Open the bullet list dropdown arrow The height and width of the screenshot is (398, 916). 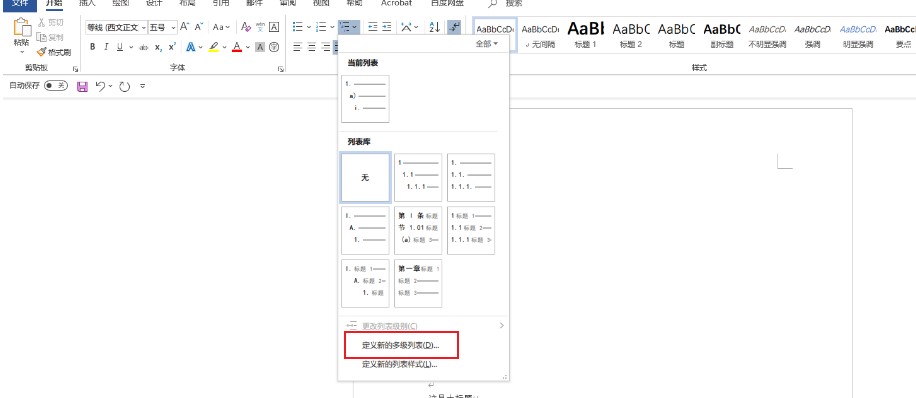(308, 27)
